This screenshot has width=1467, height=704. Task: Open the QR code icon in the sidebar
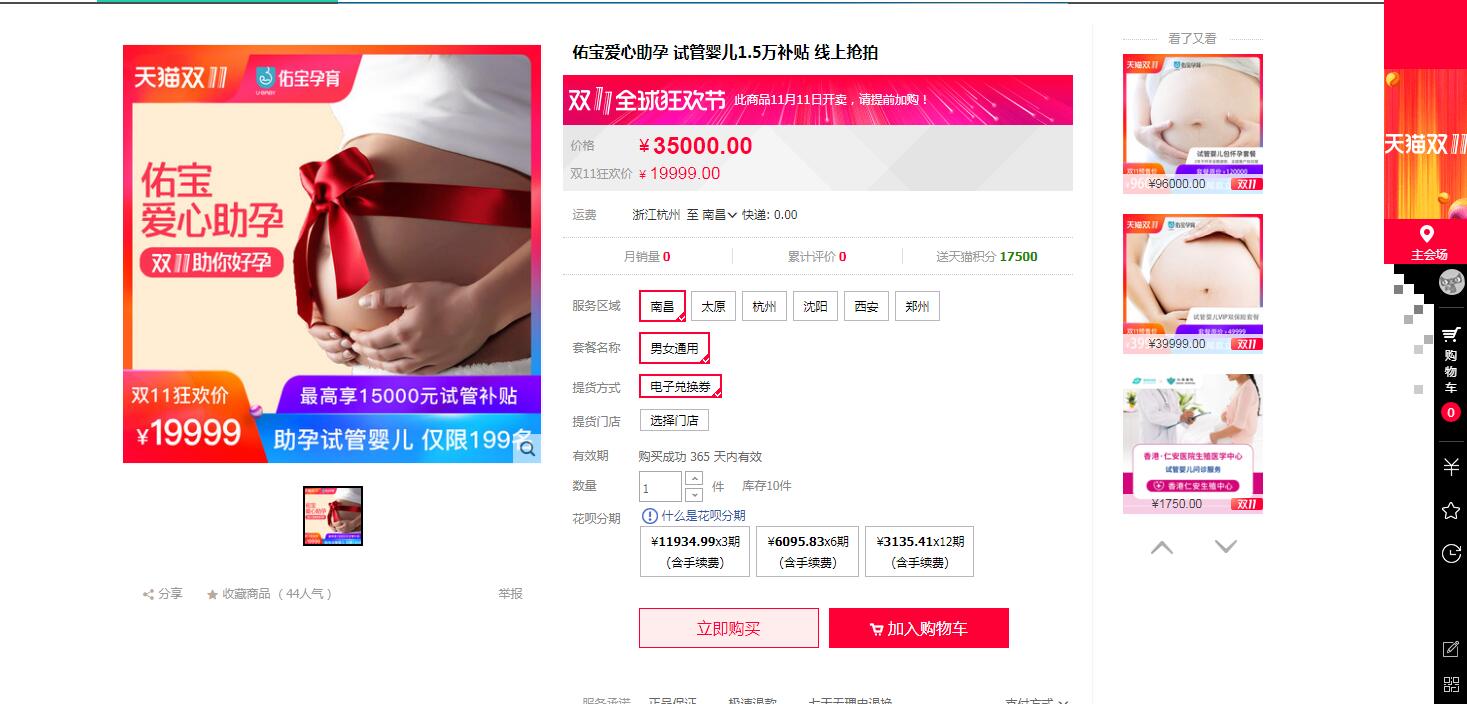click(1450, 685)
